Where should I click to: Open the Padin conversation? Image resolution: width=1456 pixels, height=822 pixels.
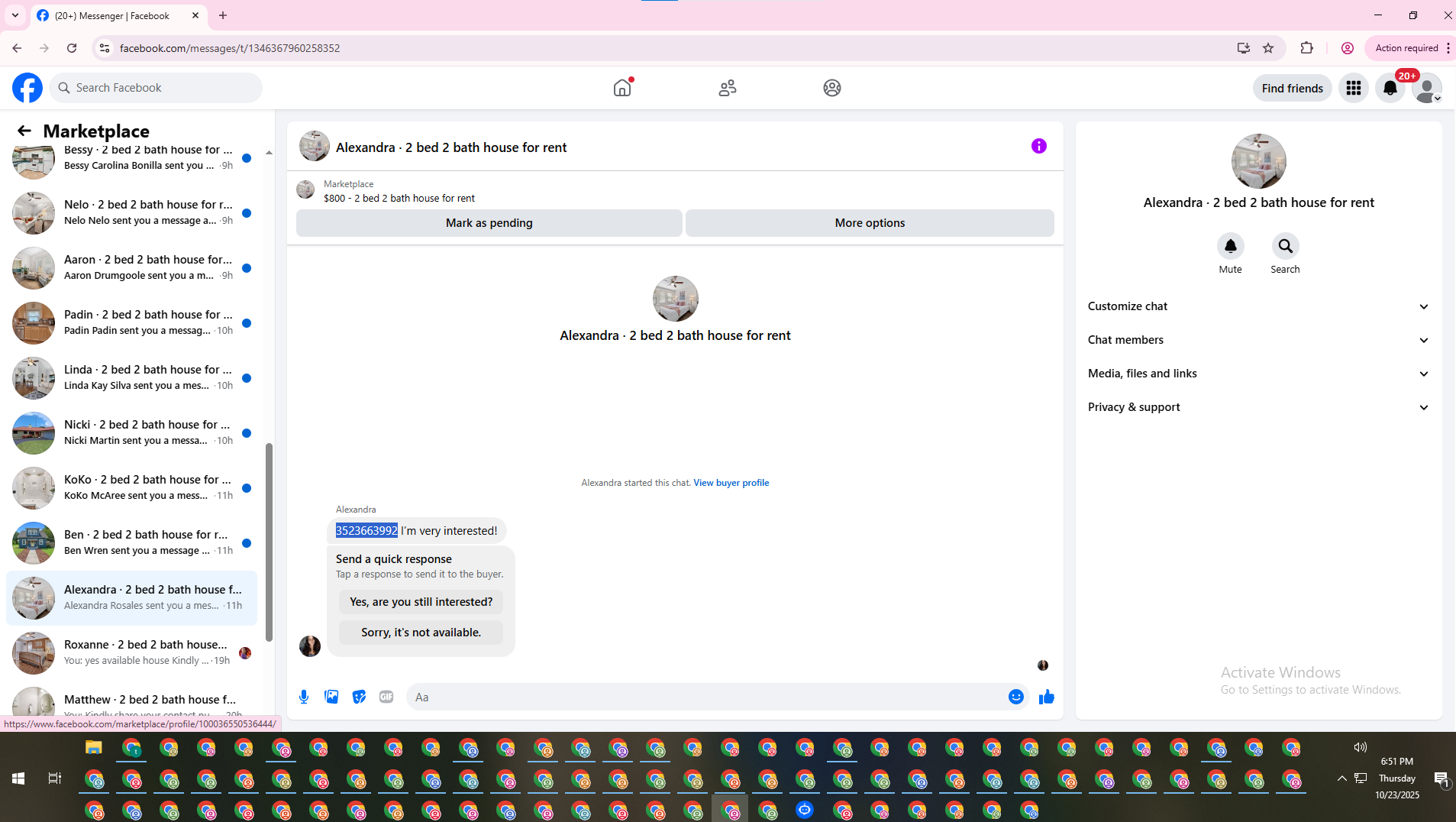[x=131, y=323]
